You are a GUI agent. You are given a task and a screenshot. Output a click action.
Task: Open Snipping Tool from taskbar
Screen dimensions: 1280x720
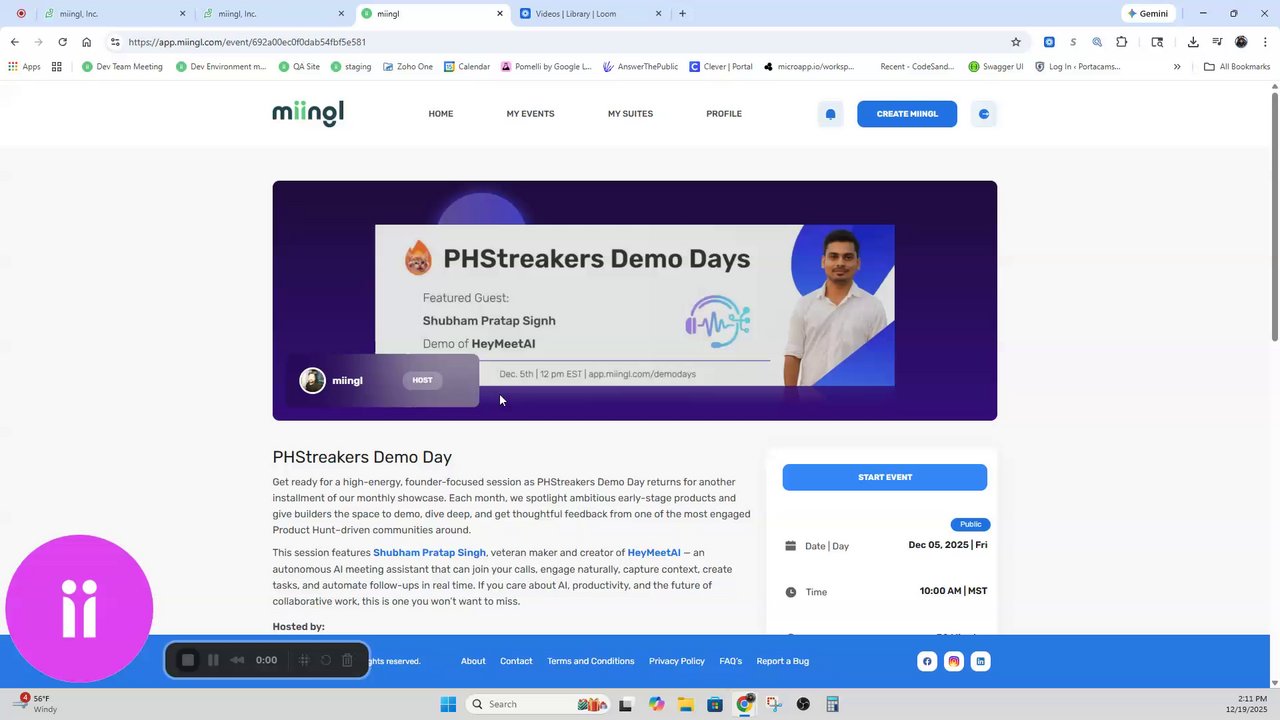774,704
